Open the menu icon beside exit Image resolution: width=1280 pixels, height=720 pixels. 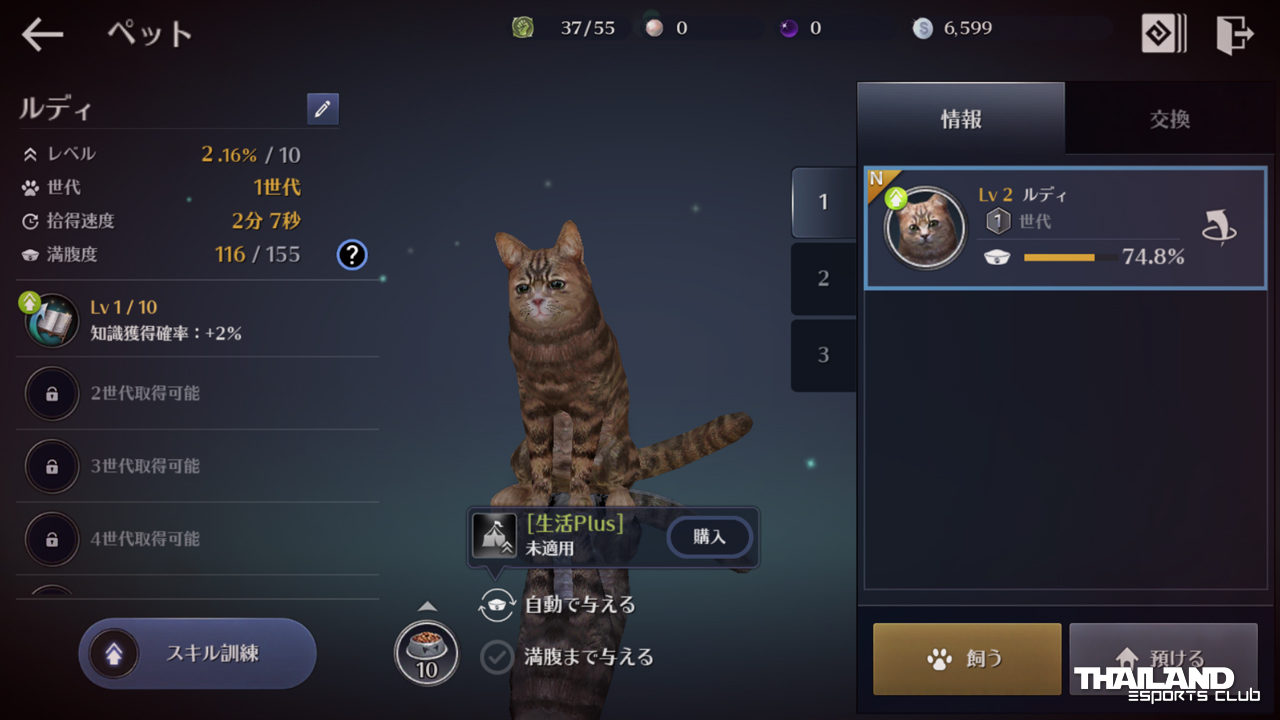coord(1164,34)
